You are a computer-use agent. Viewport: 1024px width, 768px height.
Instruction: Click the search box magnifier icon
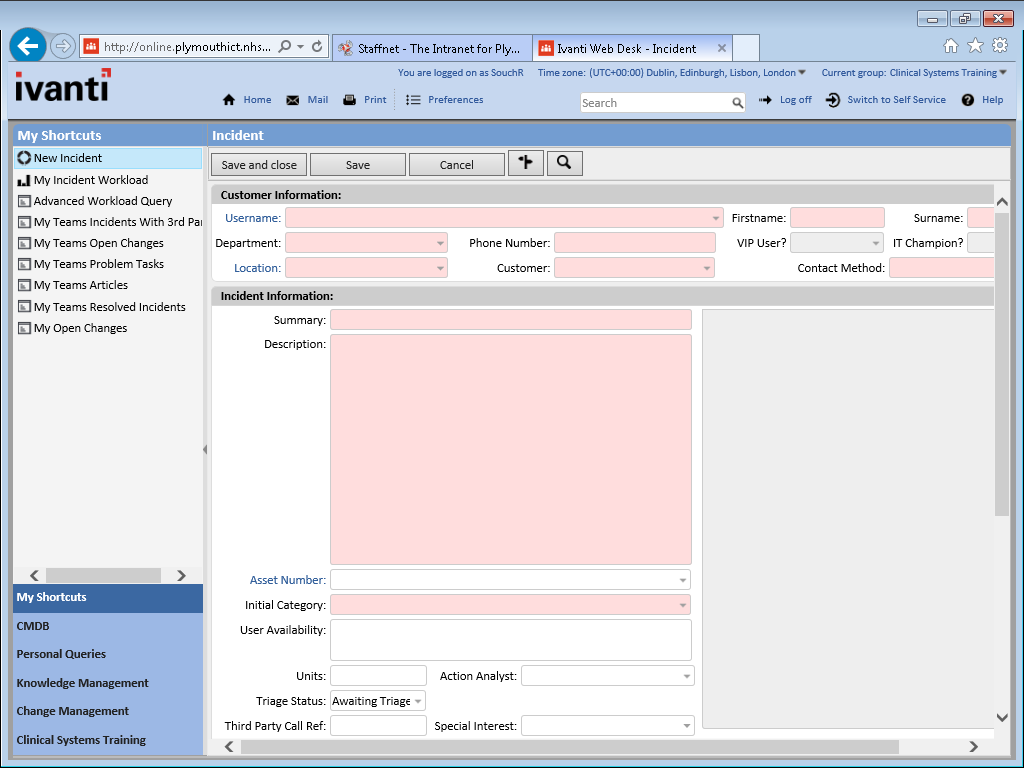[737, 103]
